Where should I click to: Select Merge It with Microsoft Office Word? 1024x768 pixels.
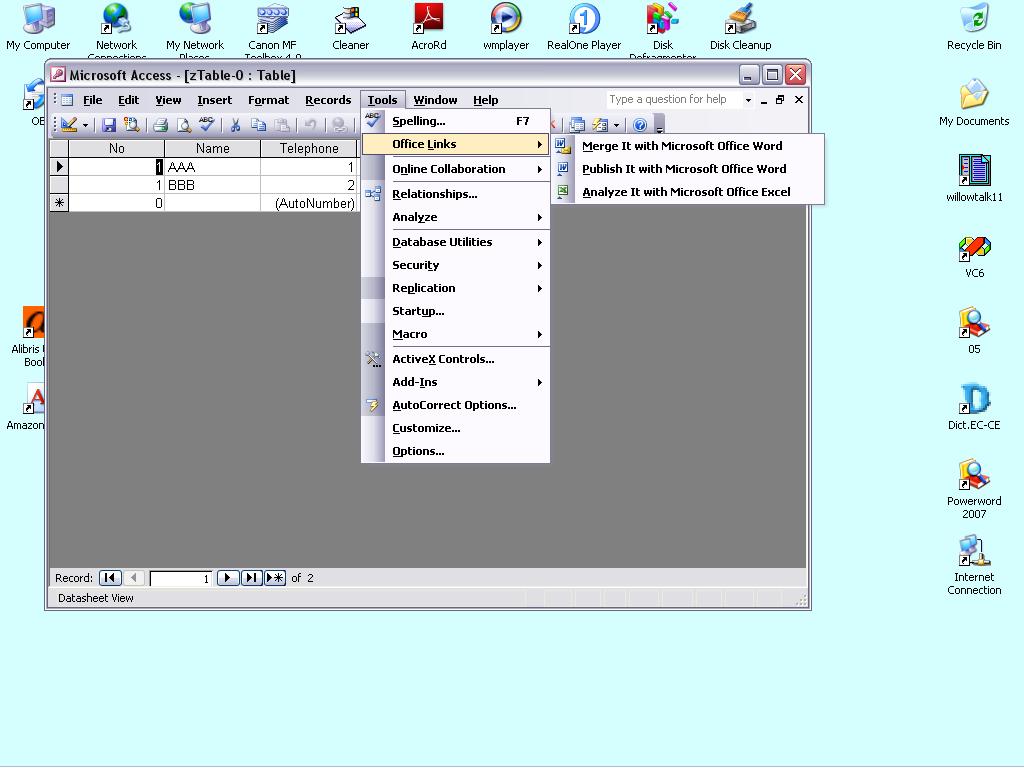682,146
